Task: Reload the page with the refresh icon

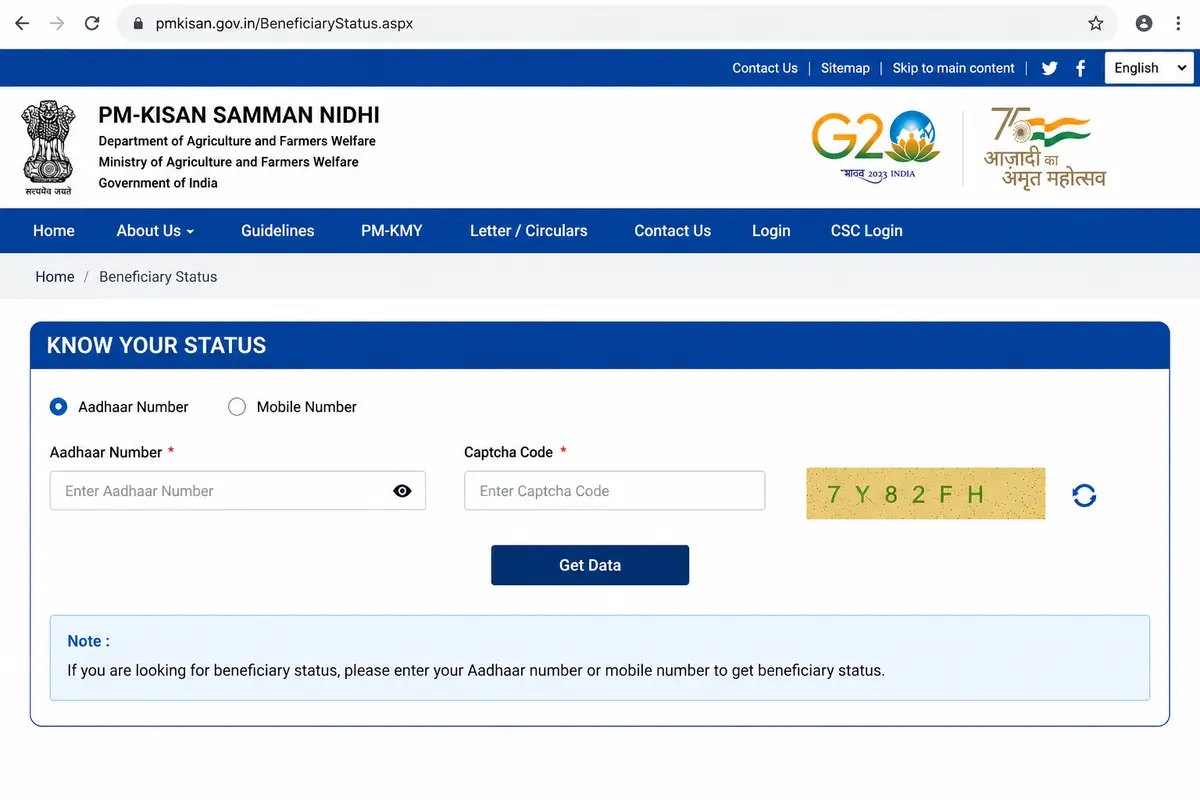Action: tap(92, 23)
